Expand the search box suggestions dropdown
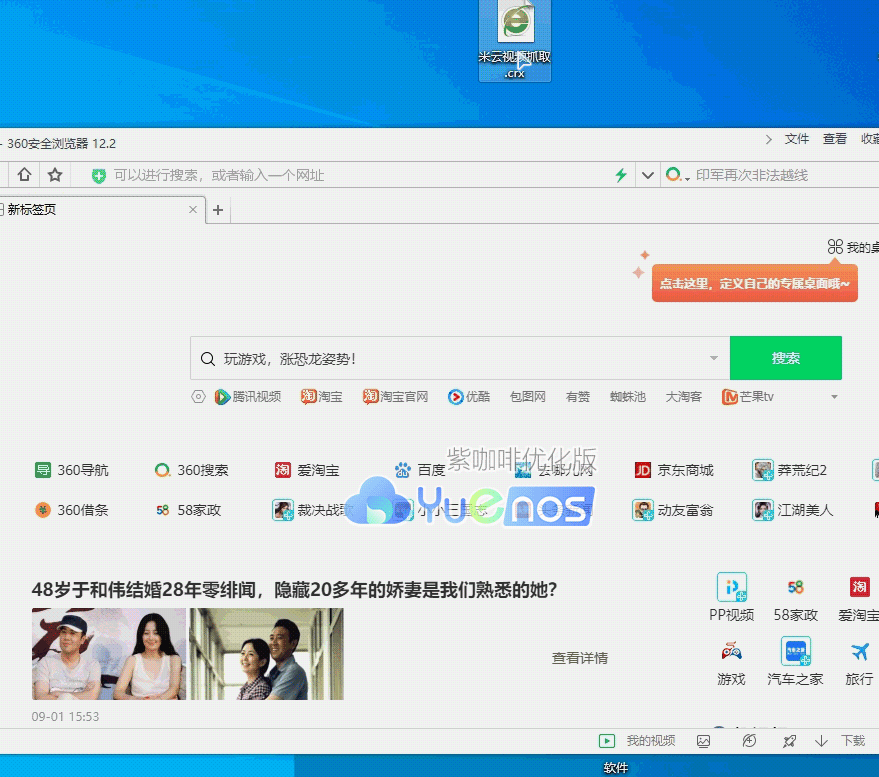 click(714, 357)
